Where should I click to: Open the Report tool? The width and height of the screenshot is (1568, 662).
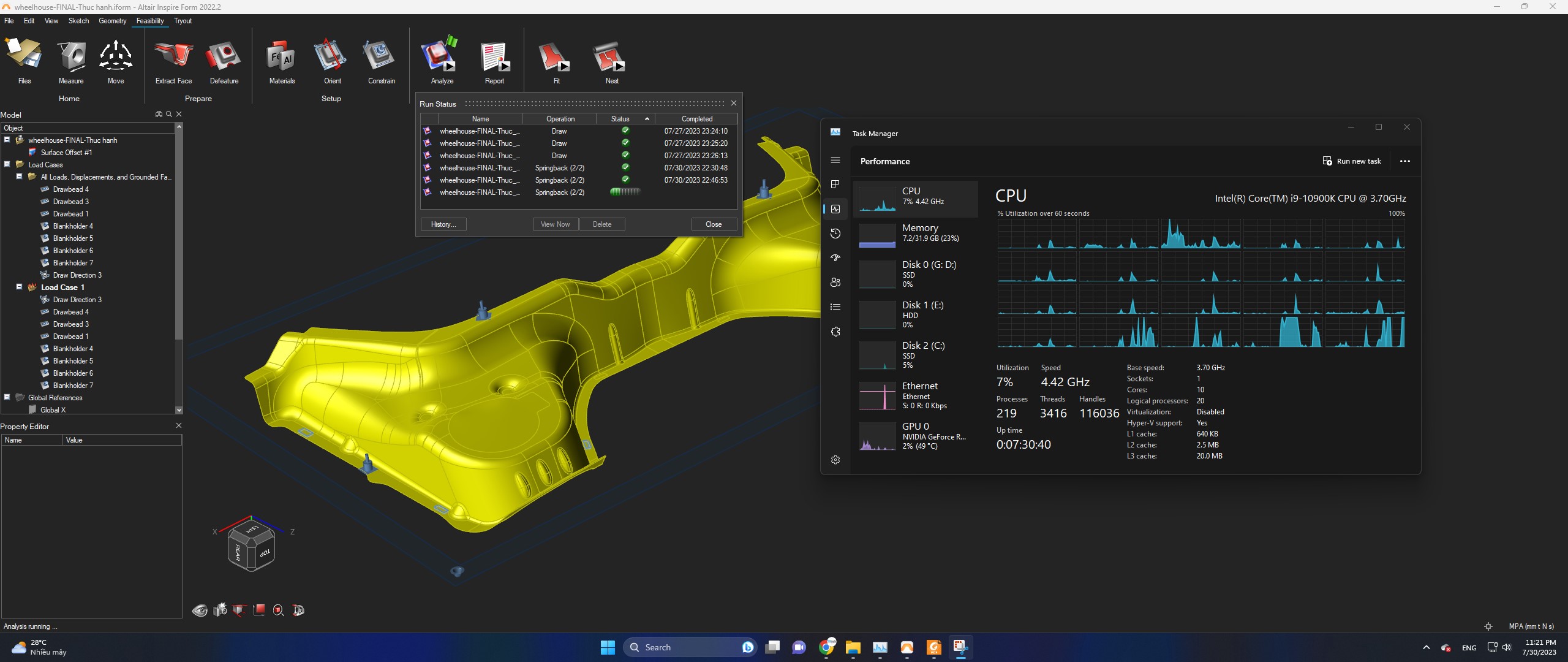click(x=494, y=56)
